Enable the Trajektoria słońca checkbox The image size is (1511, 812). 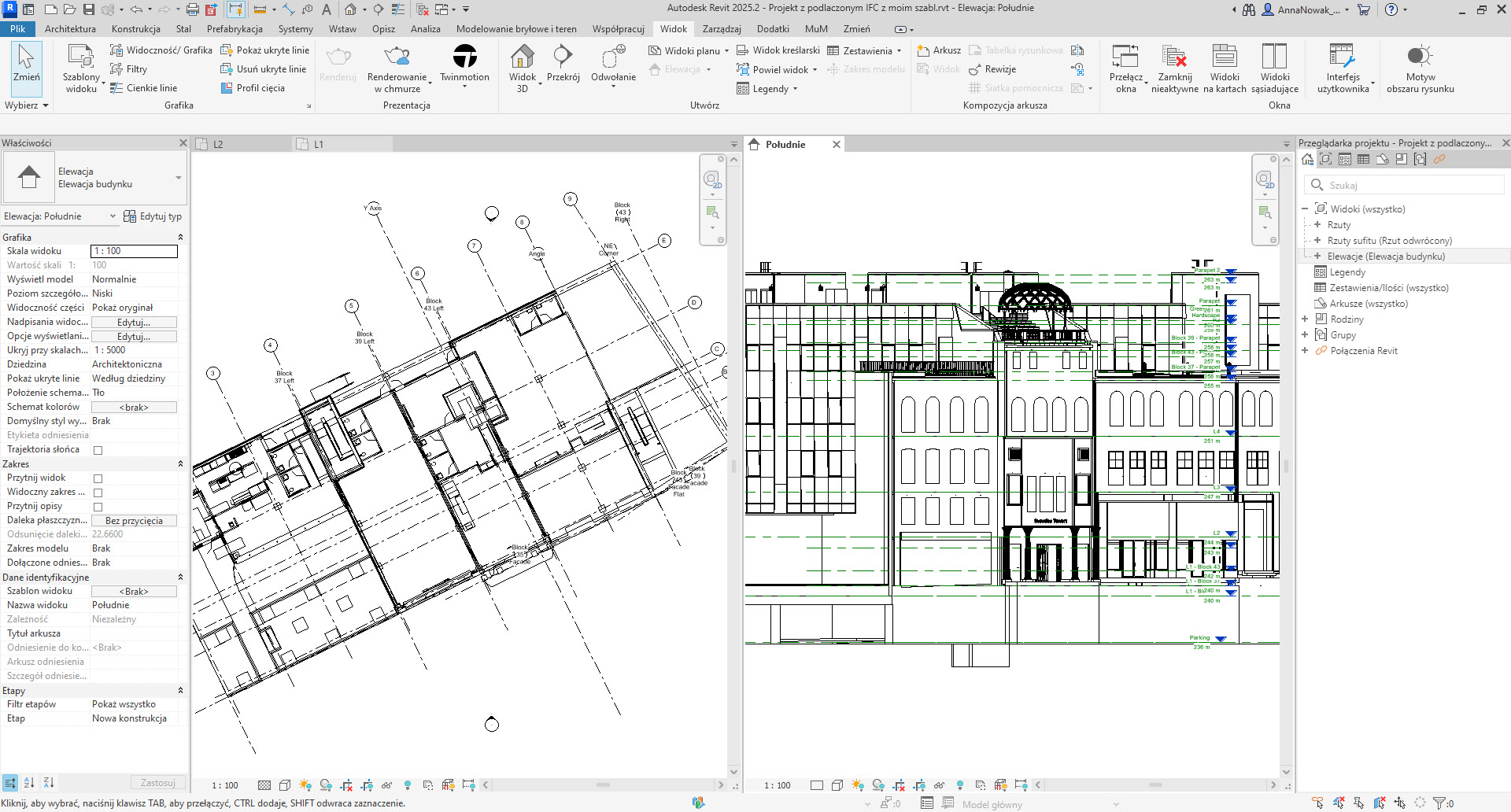pos(98,450)
